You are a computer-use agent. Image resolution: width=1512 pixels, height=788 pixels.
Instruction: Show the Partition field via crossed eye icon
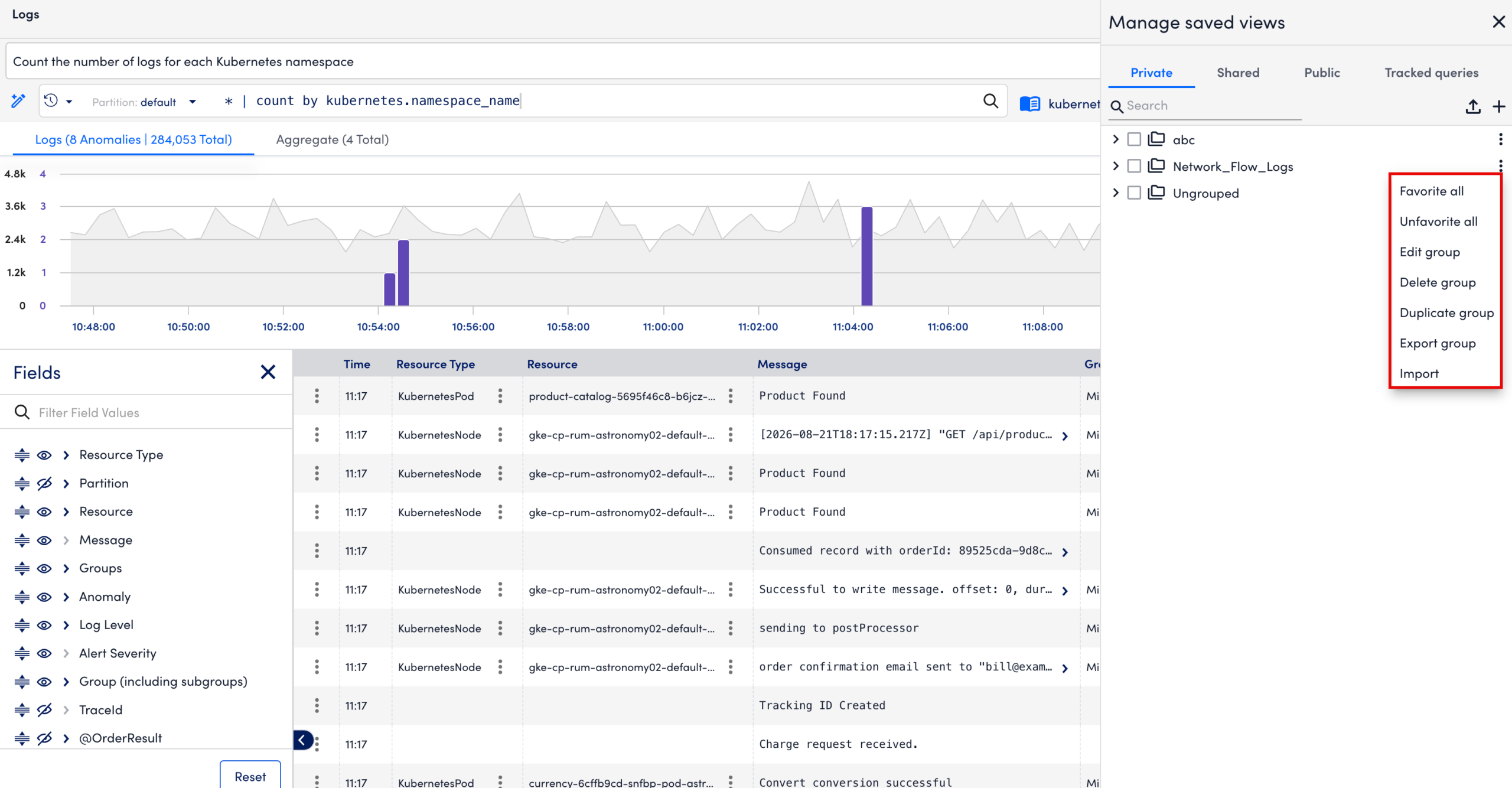pos(44,483)
